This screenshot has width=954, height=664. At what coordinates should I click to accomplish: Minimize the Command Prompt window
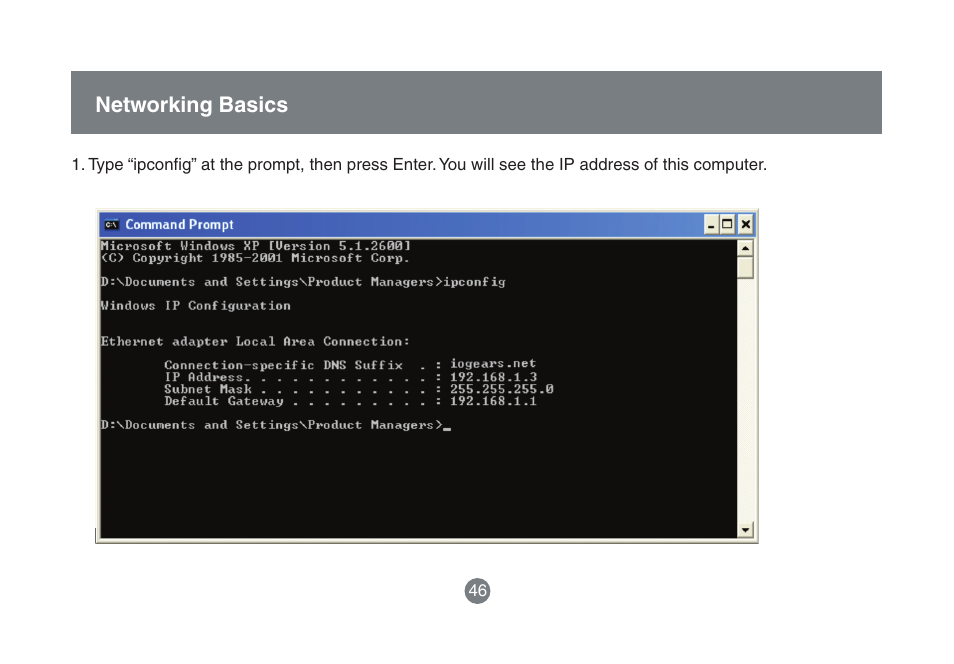click(x=711, y=225)
